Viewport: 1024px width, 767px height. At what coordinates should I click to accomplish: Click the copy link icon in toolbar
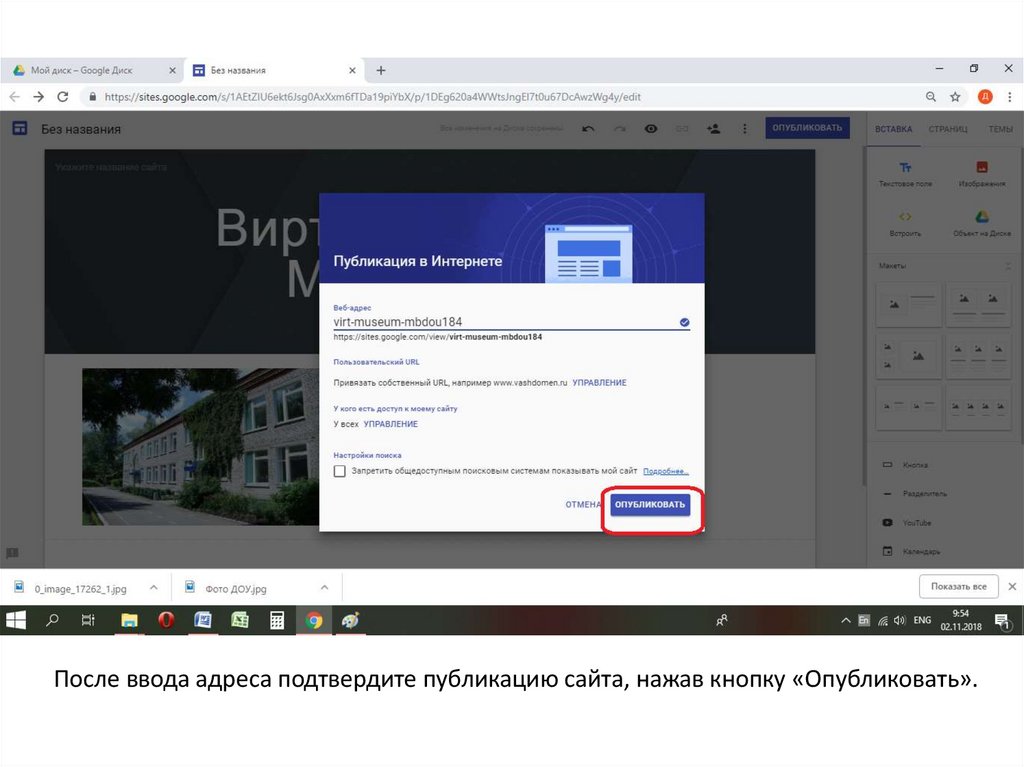coord(682,129)
